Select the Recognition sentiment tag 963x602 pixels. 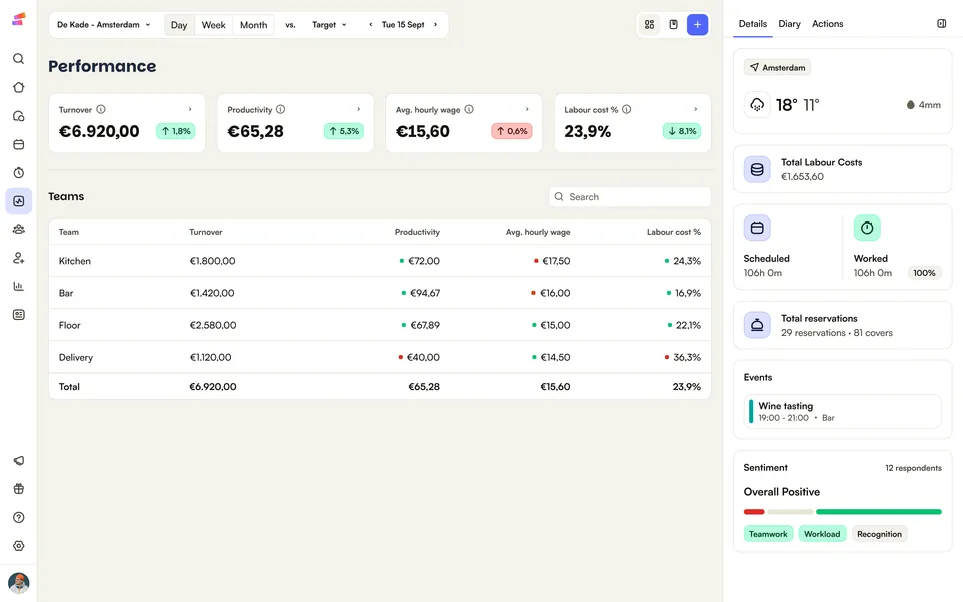pos(879,534)
